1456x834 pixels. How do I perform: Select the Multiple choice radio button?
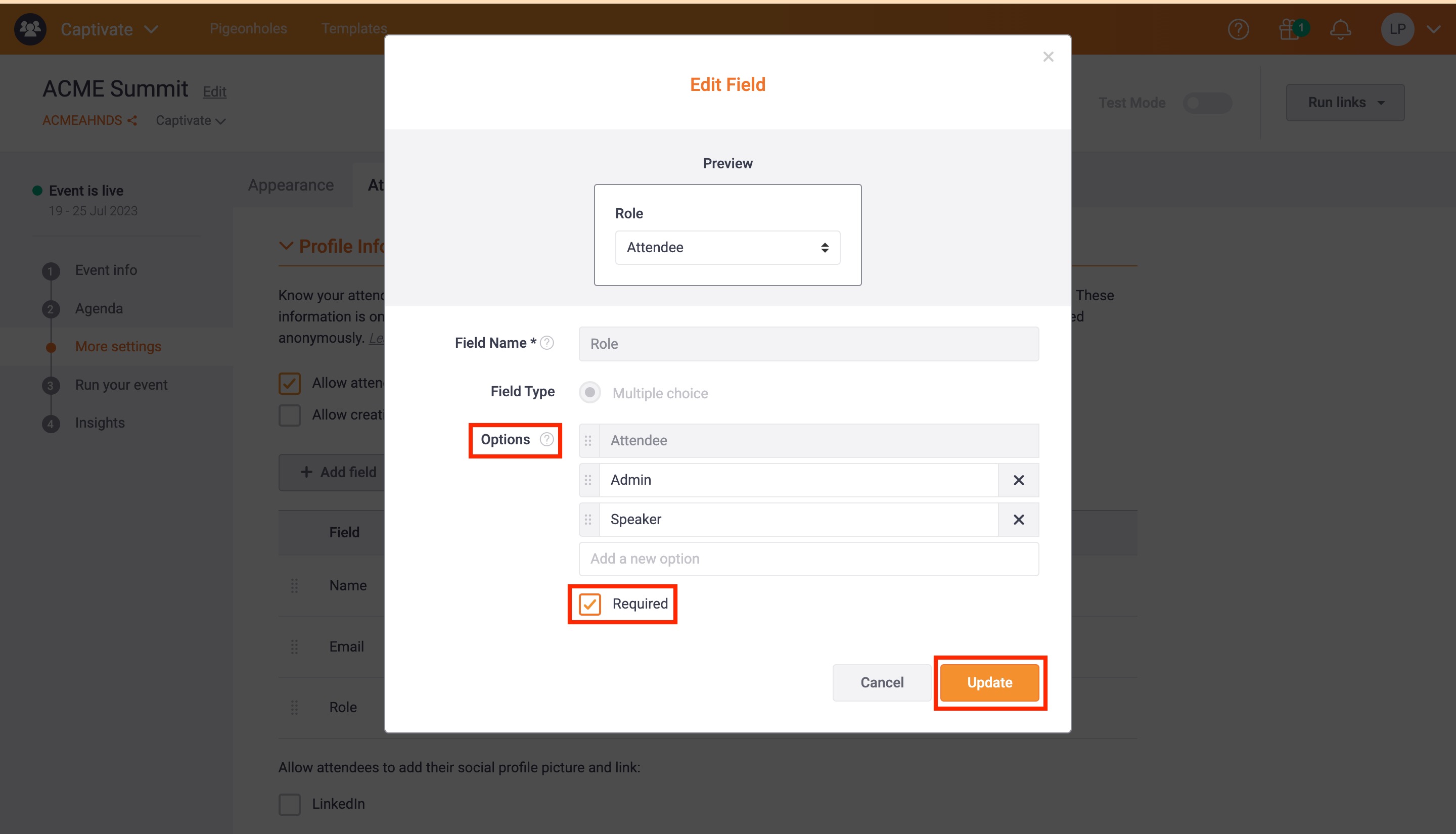tap(590, 393)
